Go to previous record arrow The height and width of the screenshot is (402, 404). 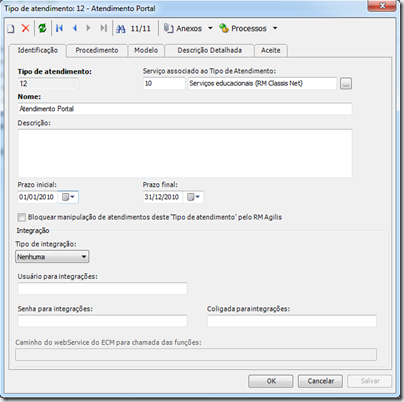pos(75,28)
